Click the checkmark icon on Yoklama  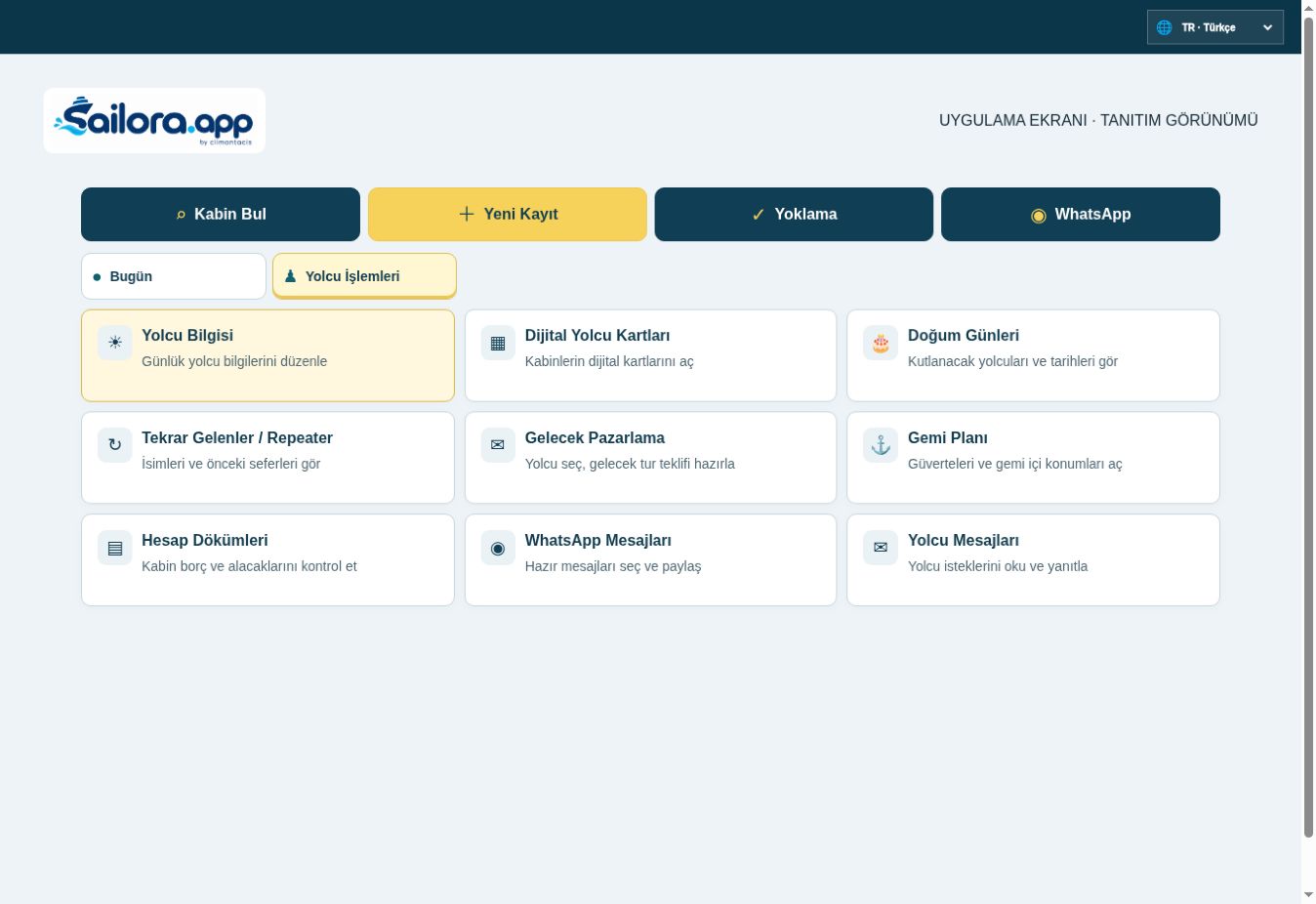[x=759, y=215]
